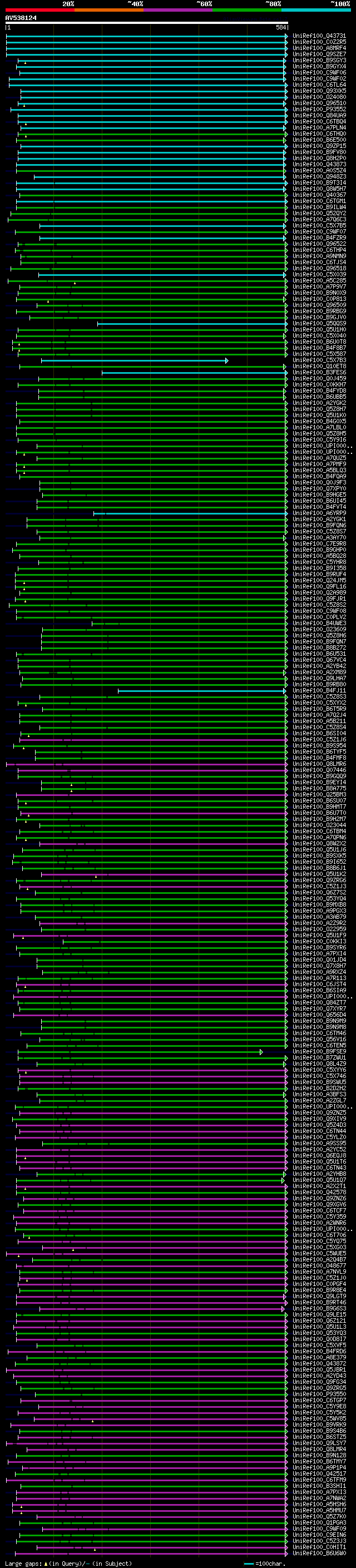Select hit UniRef100_C5X7B3
Image resolution: width=356 pixels, height=1568 pixels.
pos(319,360)
